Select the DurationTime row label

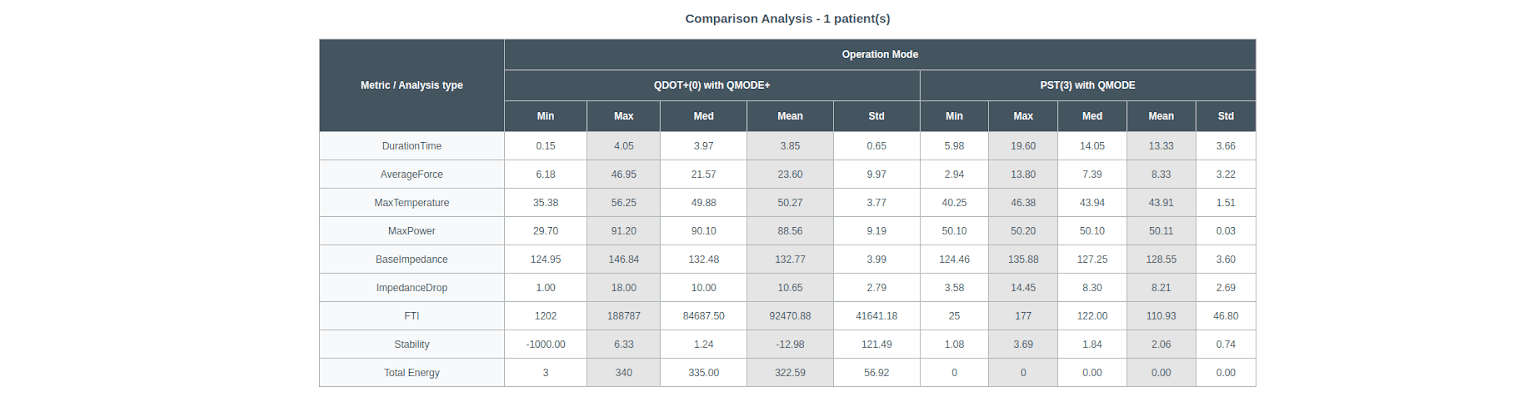[411, 146]
